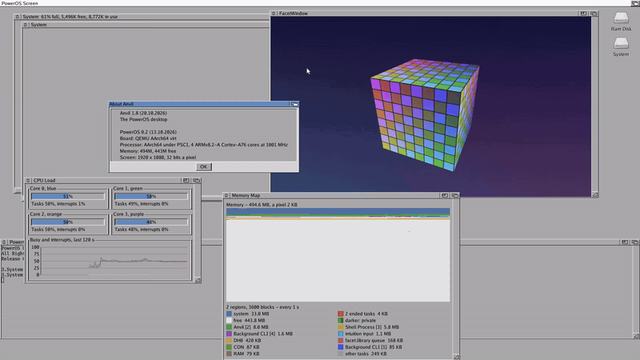Click the Memory Map window zoom gadget
Screen dimensions: 640x360
tap(444, 196)
